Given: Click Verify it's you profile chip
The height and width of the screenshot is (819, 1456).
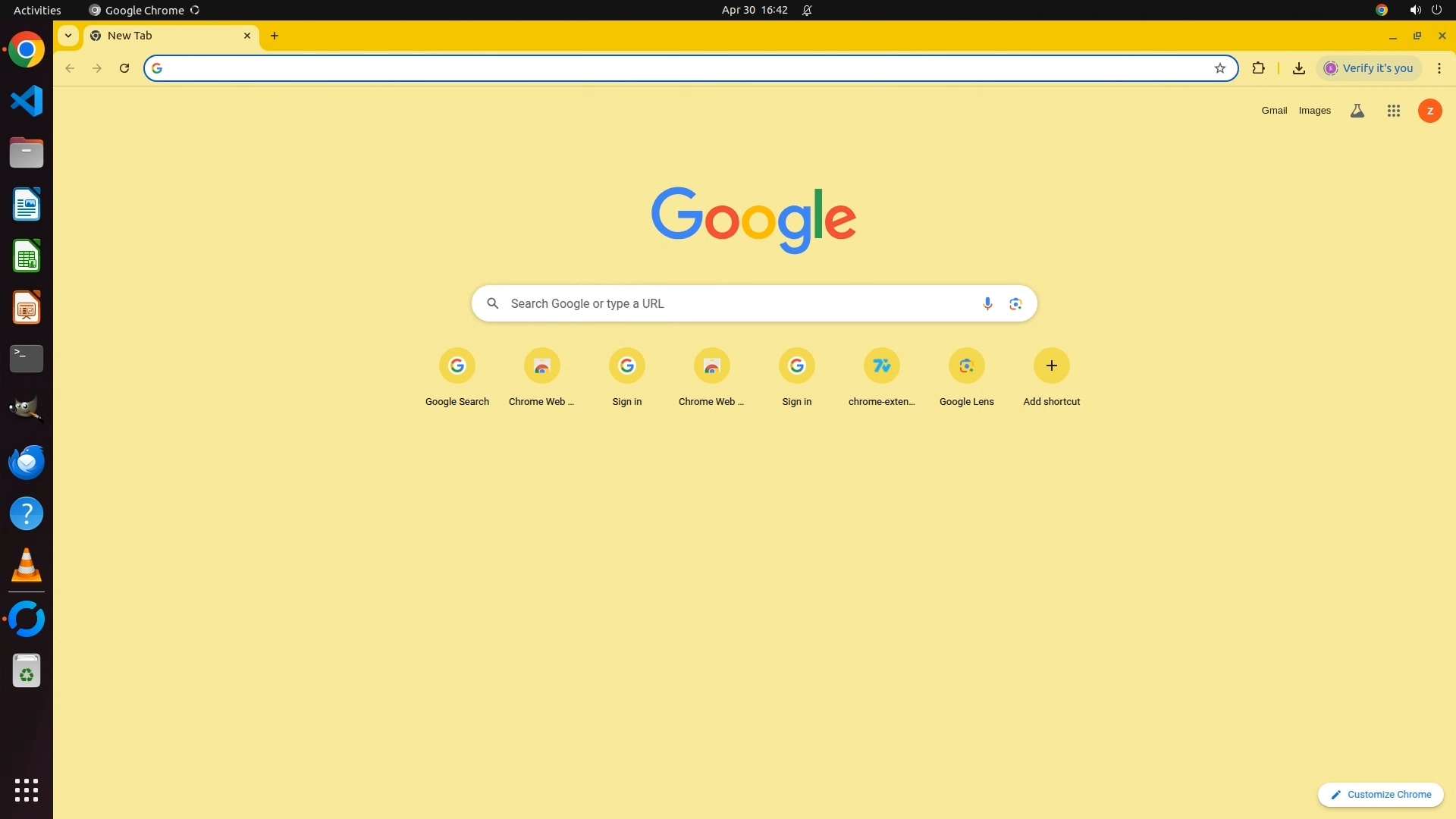Looking at the screenshot, I should [1369, 68].
